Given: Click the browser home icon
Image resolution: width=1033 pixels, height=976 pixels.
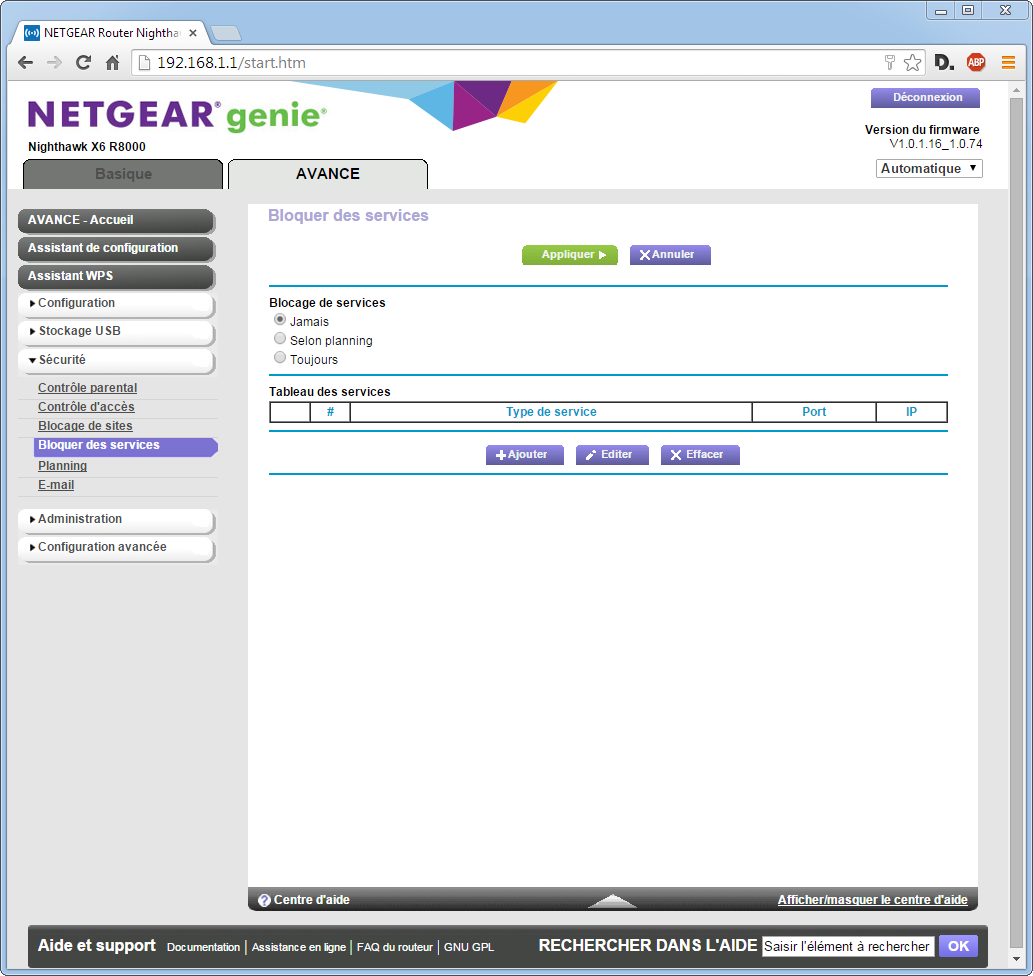Looking at the screenshot, I should coord(113,63).
